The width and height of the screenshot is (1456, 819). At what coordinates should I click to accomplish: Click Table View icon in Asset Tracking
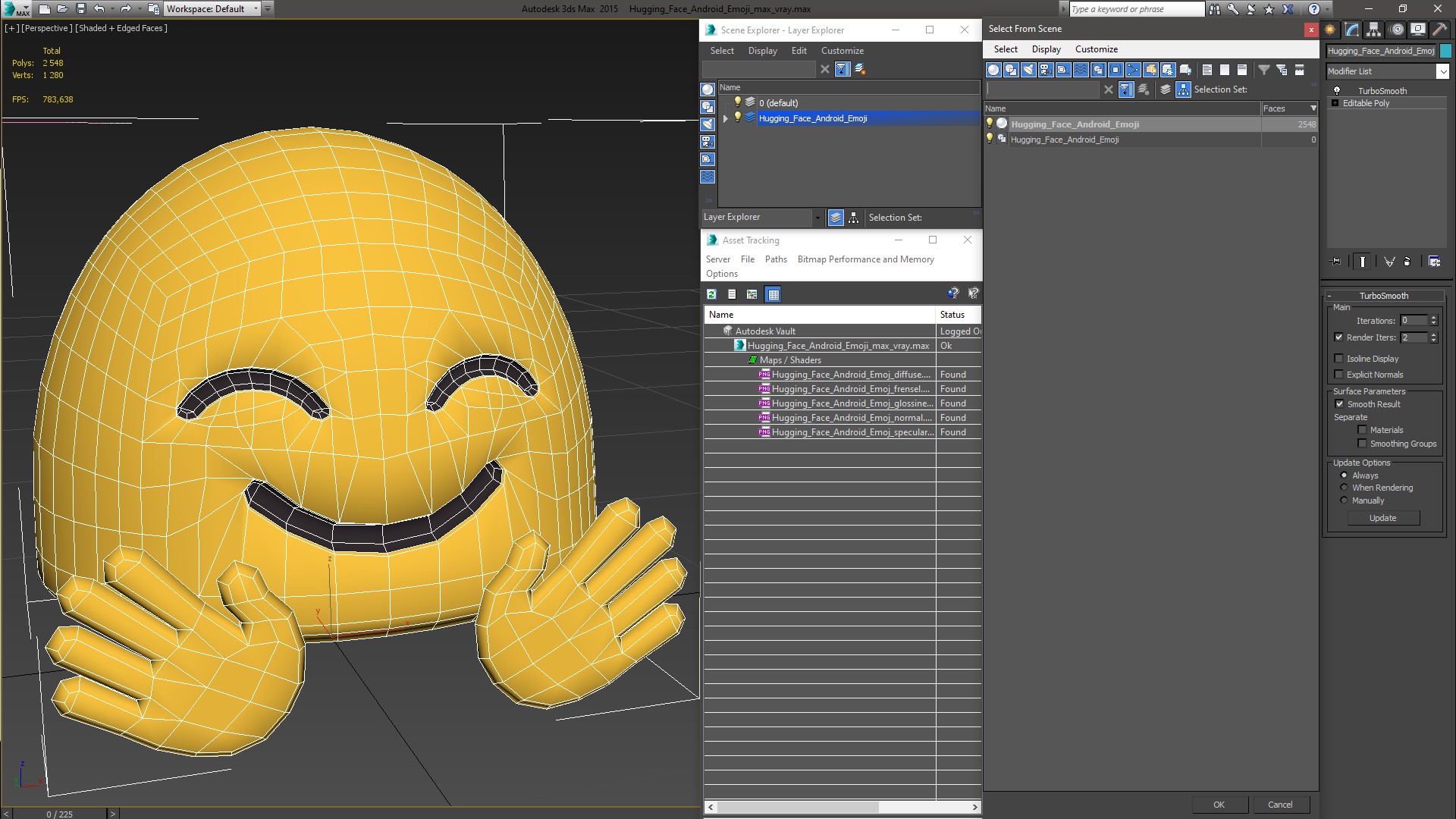pyautogui.click(x=773, y=294)
